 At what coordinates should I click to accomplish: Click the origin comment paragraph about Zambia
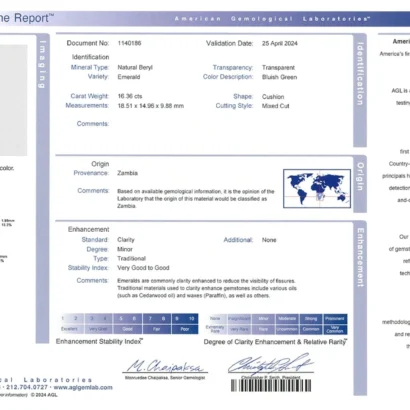pyautogui.click(x=196, y=199)
